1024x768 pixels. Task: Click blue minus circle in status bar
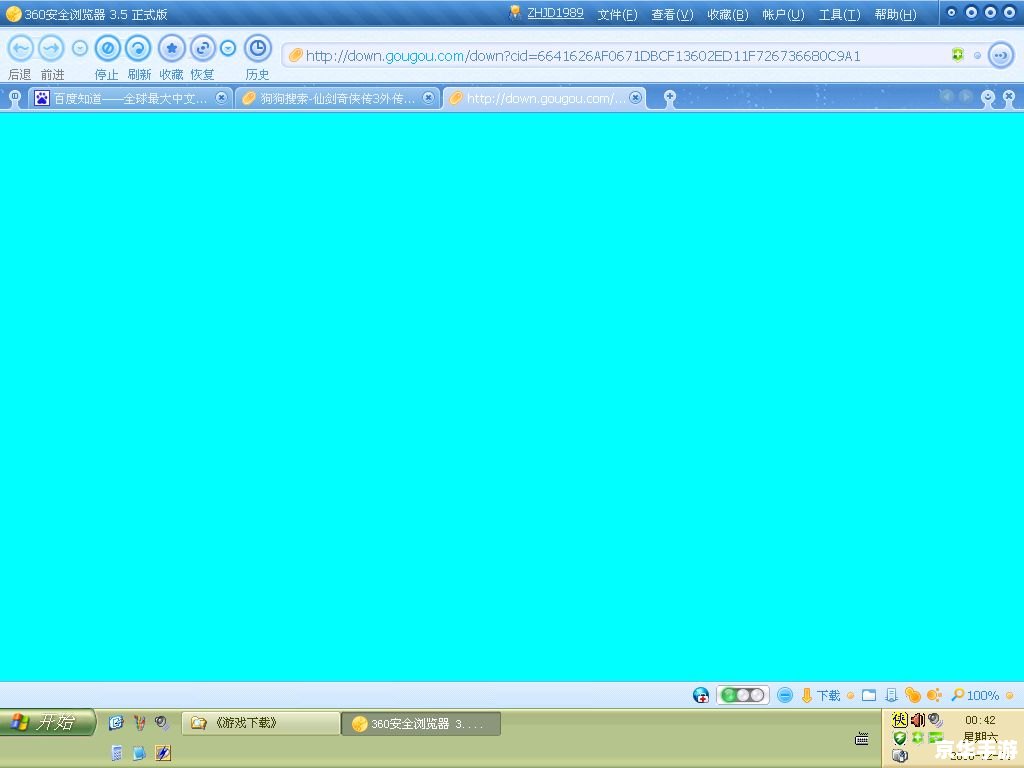pyautogui.click(x=785, y=696)
